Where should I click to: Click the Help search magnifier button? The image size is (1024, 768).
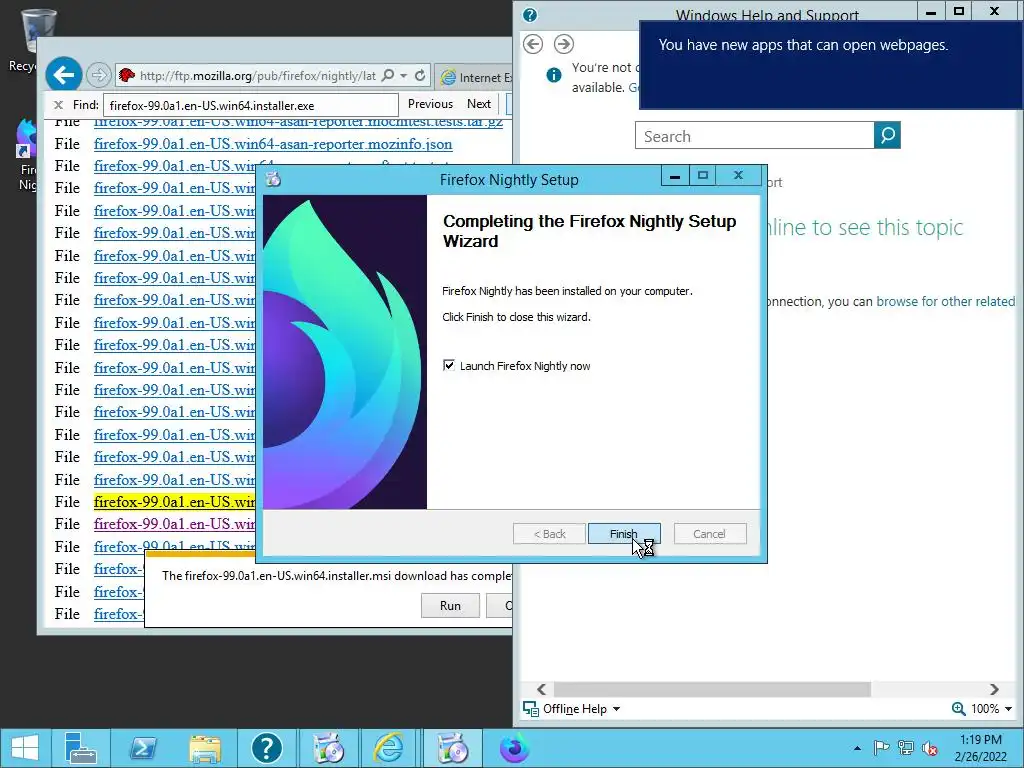click(887, 135)
